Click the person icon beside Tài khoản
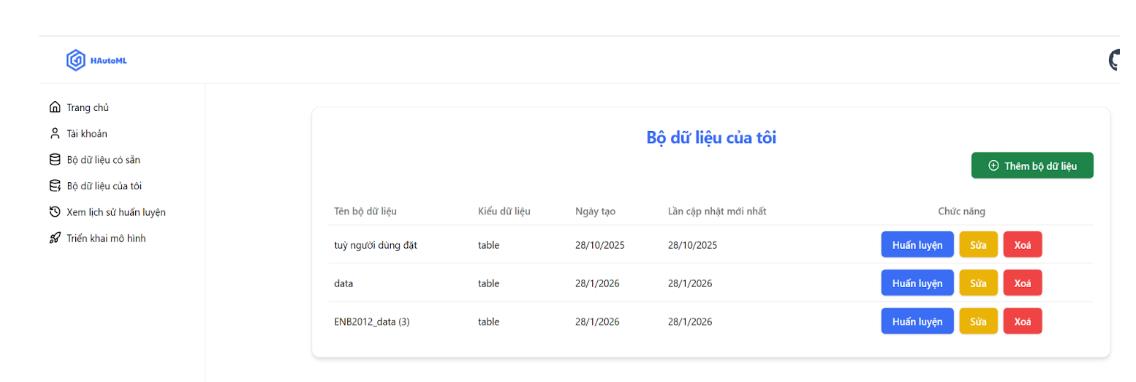 tap(55, 133)
